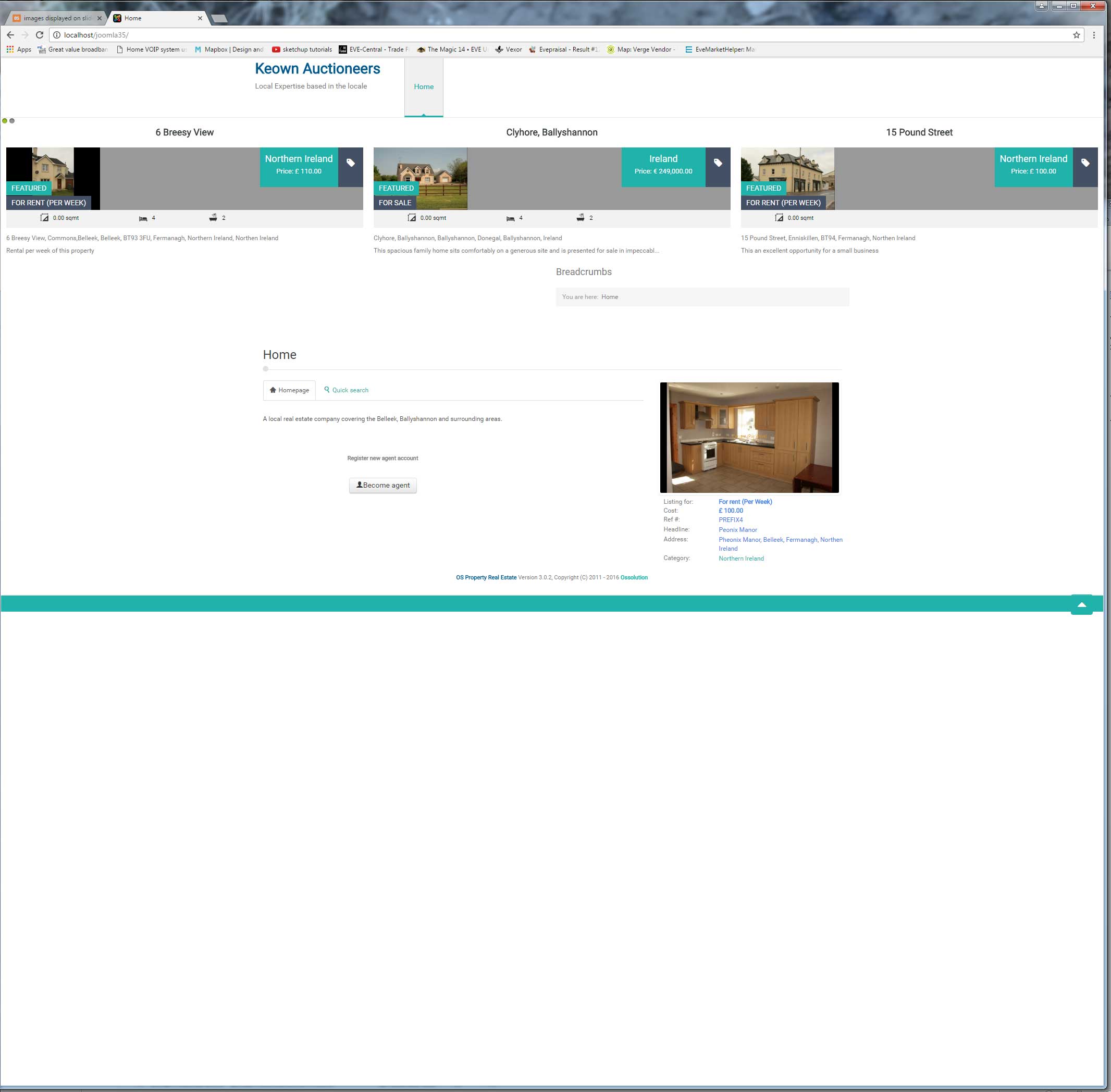Click the 6 Breesy View house thumbnail
The height and width of the screenshot is (1092, 1111).
[x=53, y=178]
